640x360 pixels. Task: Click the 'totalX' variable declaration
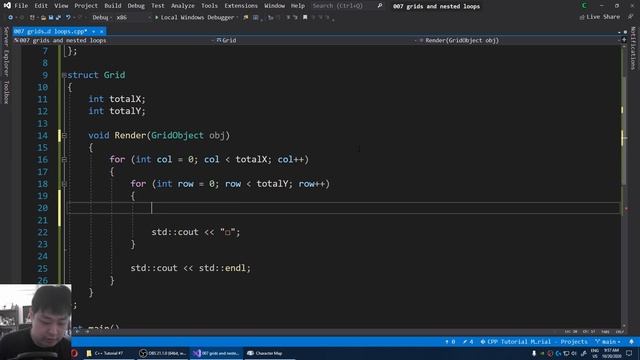(x=126, y=99)
